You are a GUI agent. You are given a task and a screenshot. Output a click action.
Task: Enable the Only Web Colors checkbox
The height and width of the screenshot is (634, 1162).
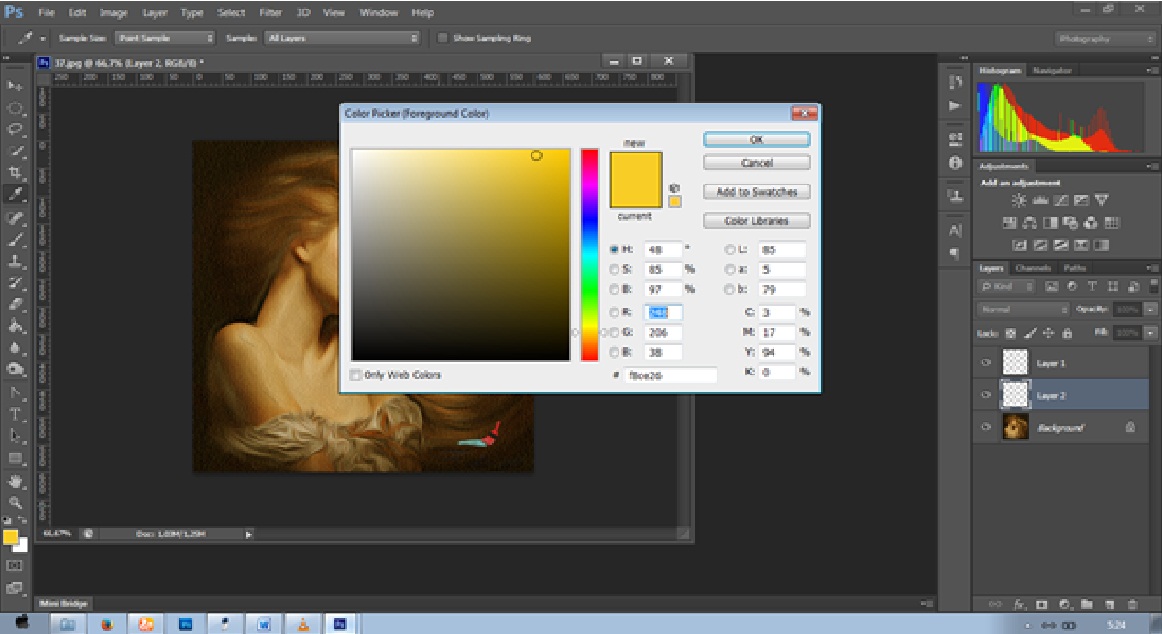(356, 375)
